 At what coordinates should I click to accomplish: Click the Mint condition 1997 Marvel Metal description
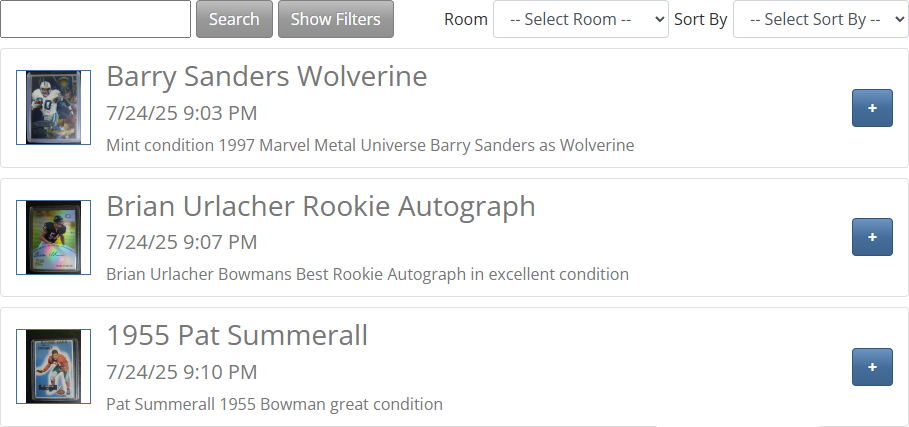[370, 145]
